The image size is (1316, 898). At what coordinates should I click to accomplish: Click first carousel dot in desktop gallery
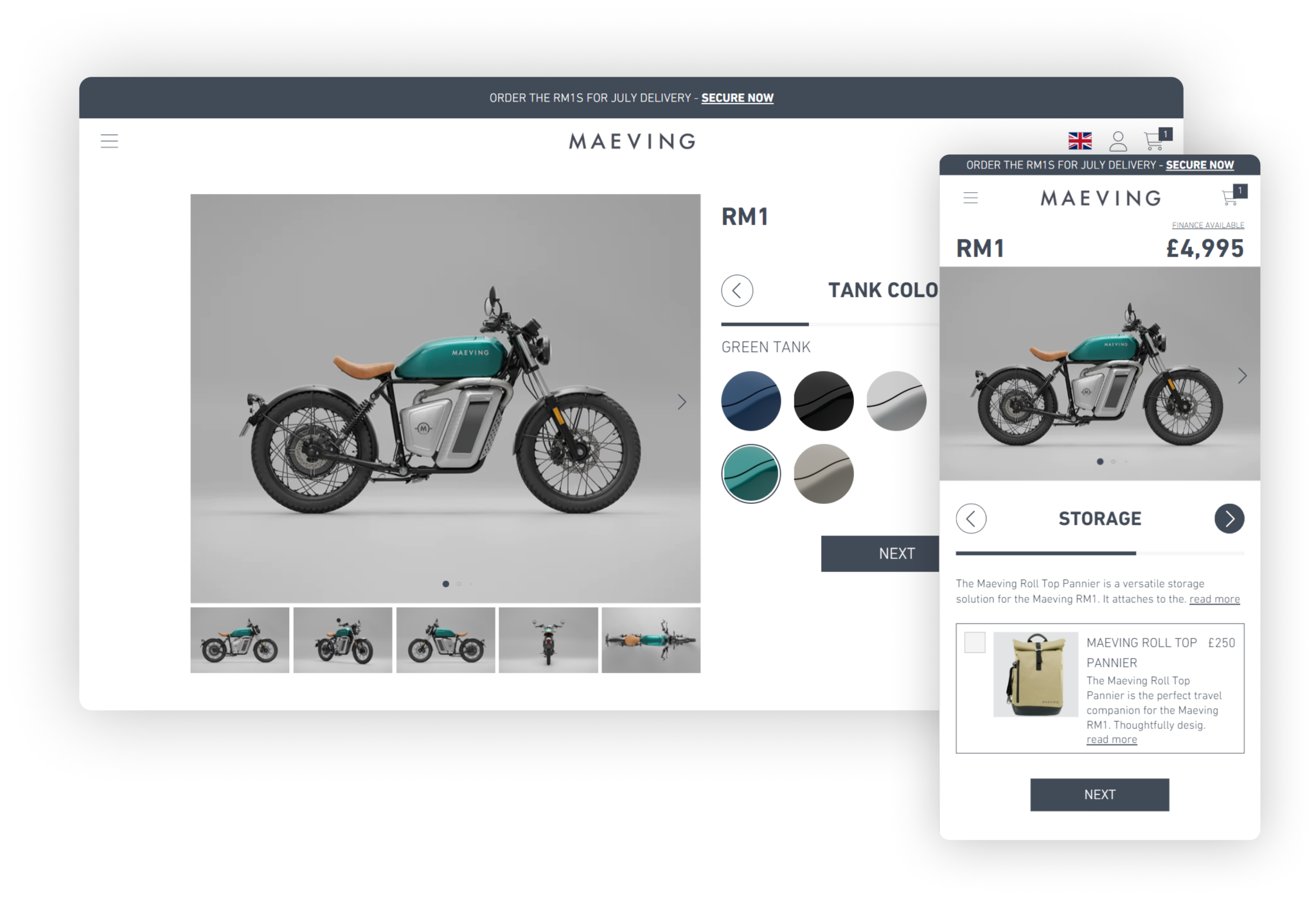click(446, 584)
